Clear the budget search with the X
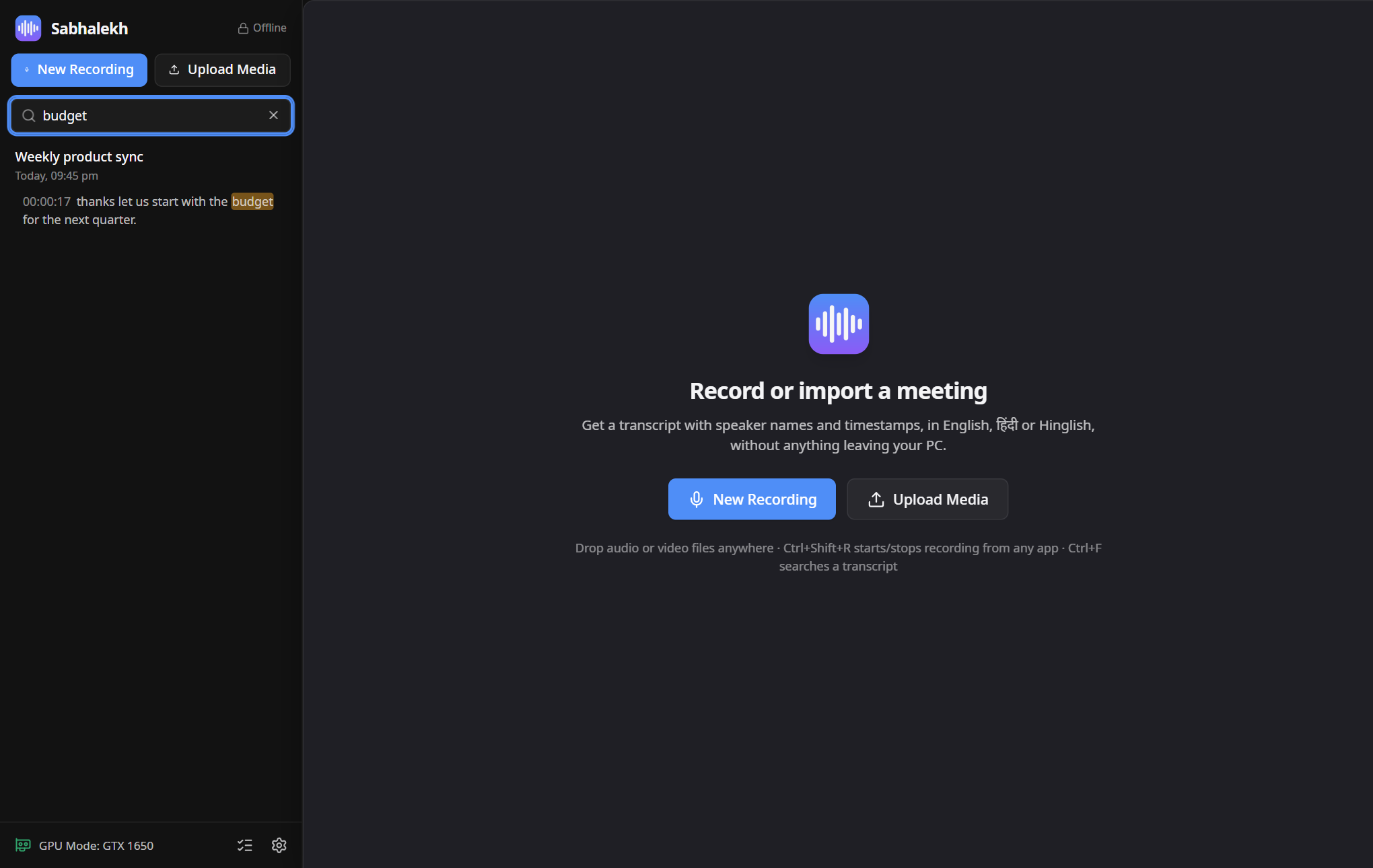The image size is (1373, 868). pyautogui.click(x=274, y=115)
